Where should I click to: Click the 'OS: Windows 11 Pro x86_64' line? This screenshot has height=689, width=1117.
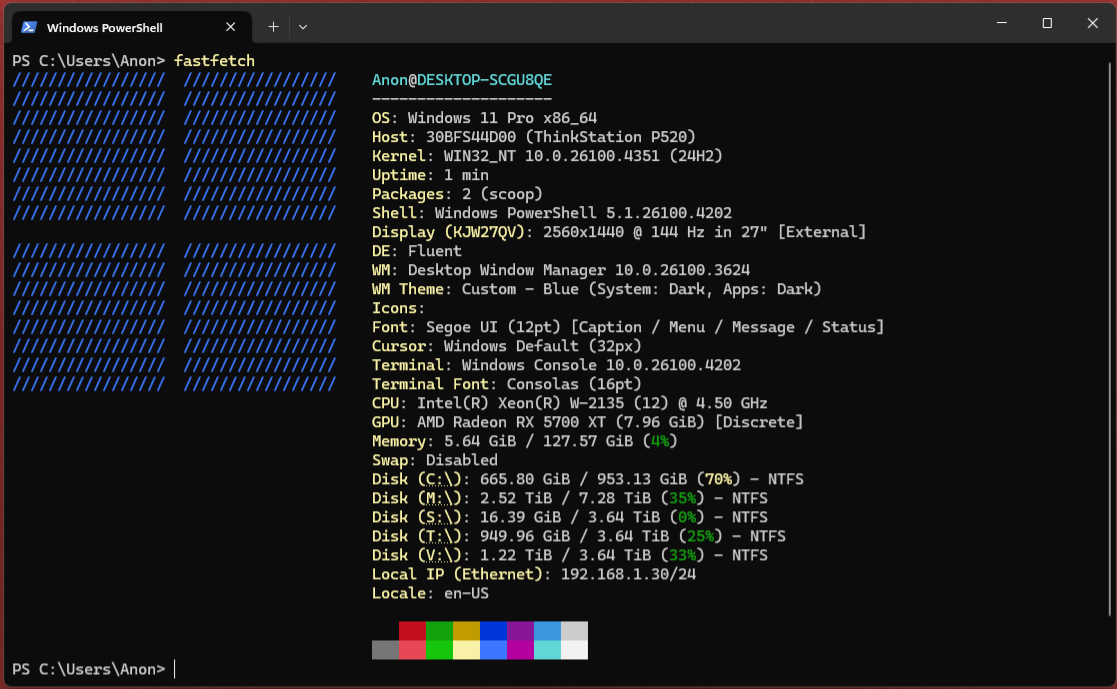coord(484,118)
